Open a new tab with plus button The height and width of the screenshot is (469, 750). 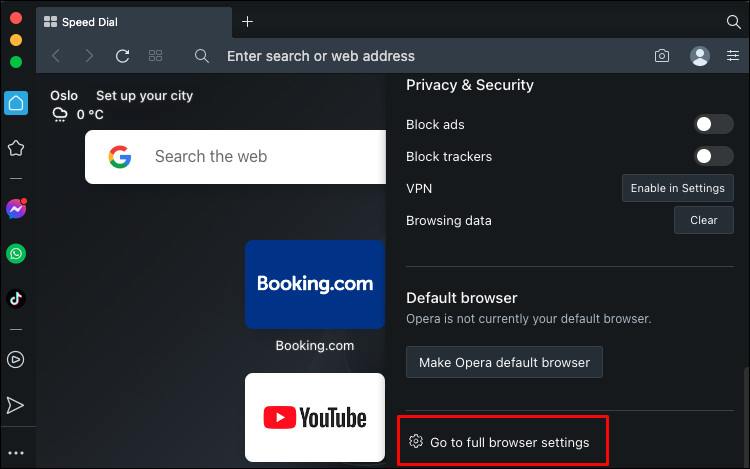[x=248, y=21]
